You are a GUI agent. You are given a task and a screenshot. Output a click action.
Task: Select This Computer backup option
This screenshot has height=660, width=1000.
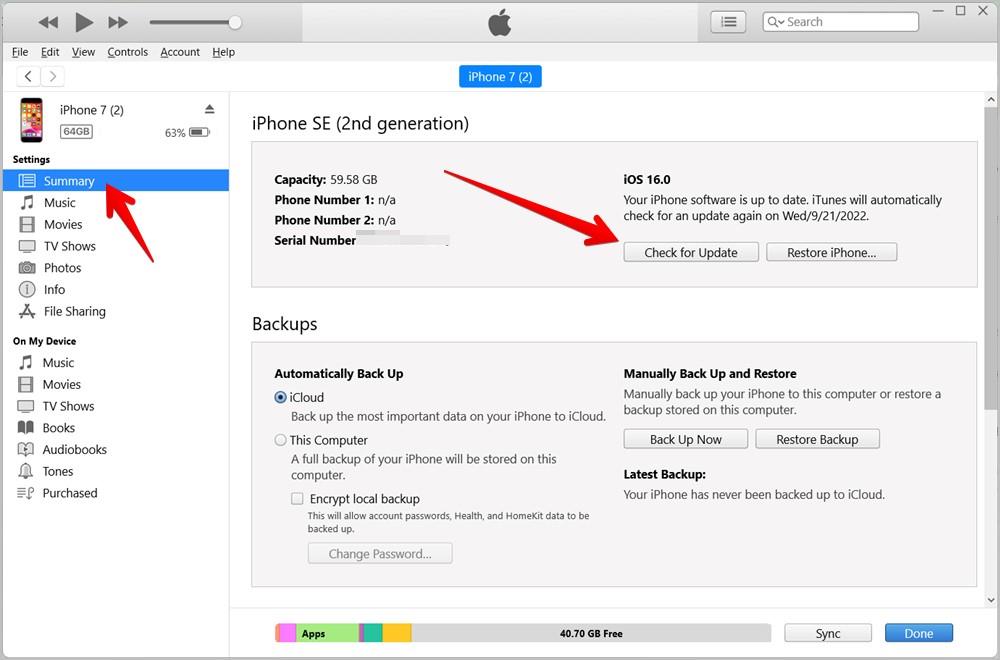[x=280, y=440]
